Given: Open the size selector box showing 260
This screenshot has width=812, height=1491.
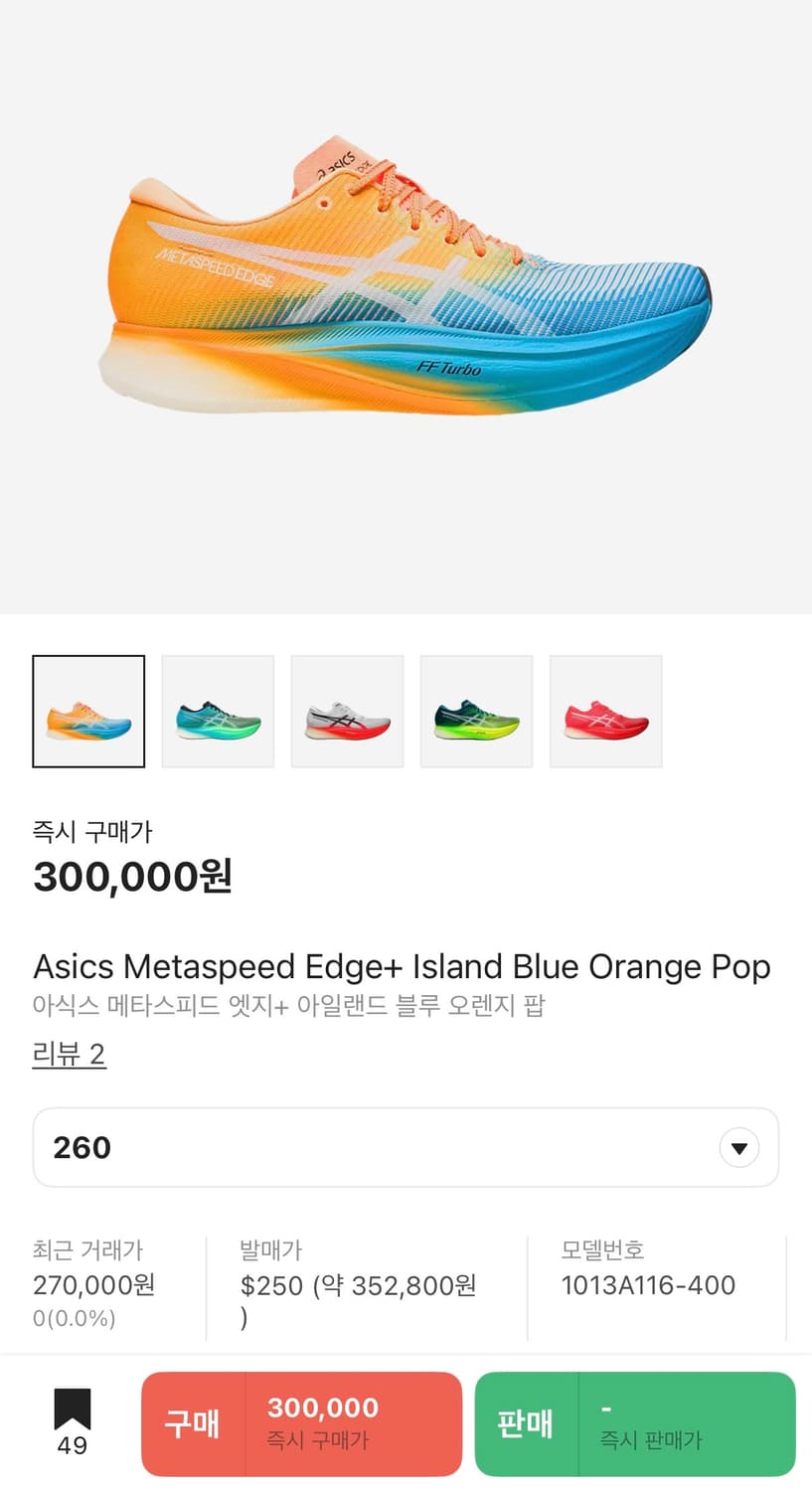Looking at the screenshot, I should pos(378,1148).
